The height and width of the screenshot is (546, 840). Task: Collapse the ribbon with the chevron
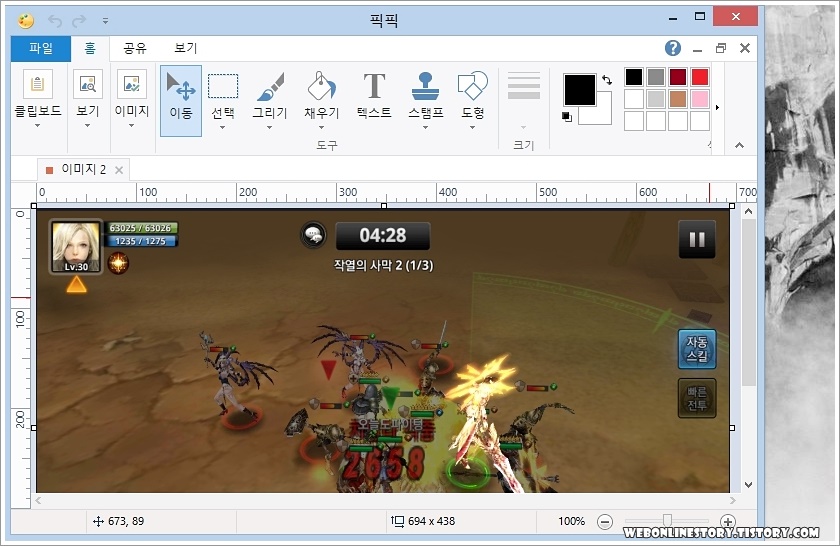click(739, 145)
